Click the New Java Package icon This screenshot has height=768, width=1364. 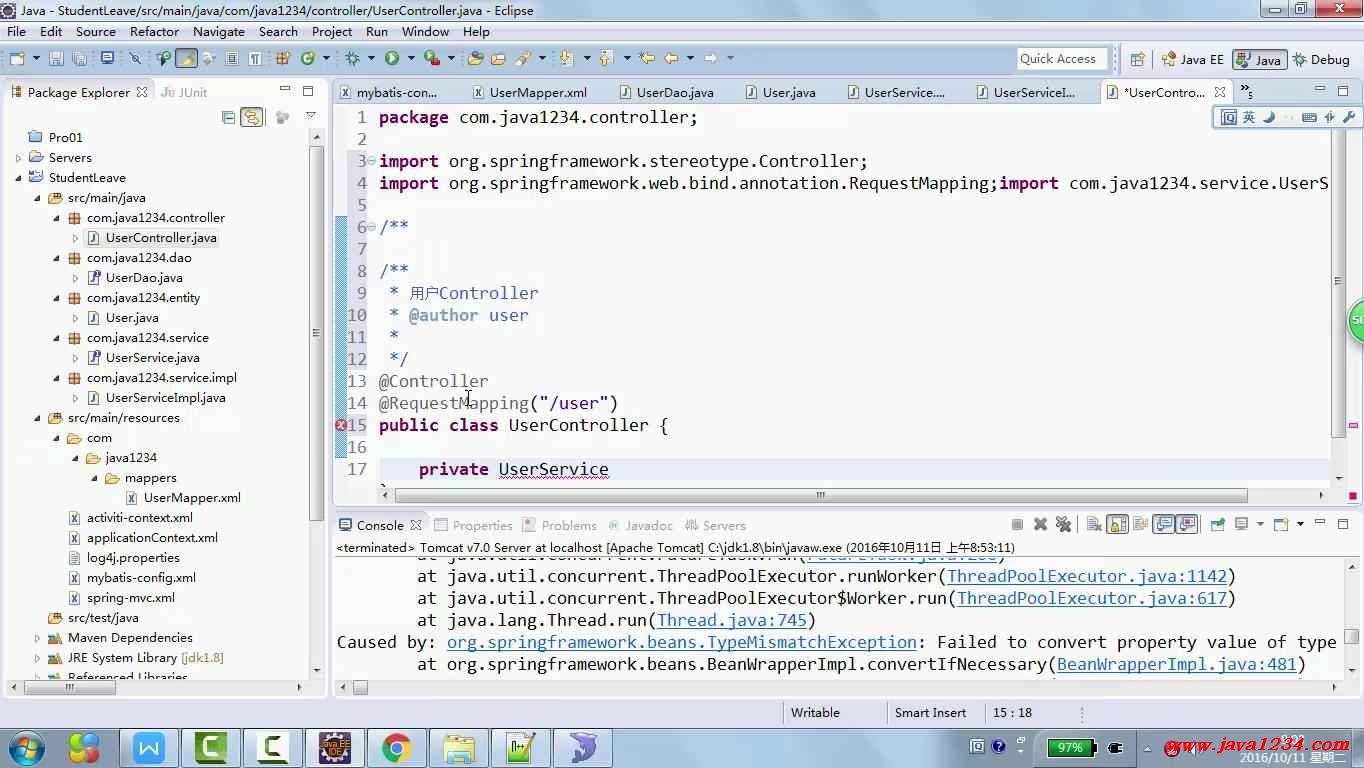pos(283,58)
